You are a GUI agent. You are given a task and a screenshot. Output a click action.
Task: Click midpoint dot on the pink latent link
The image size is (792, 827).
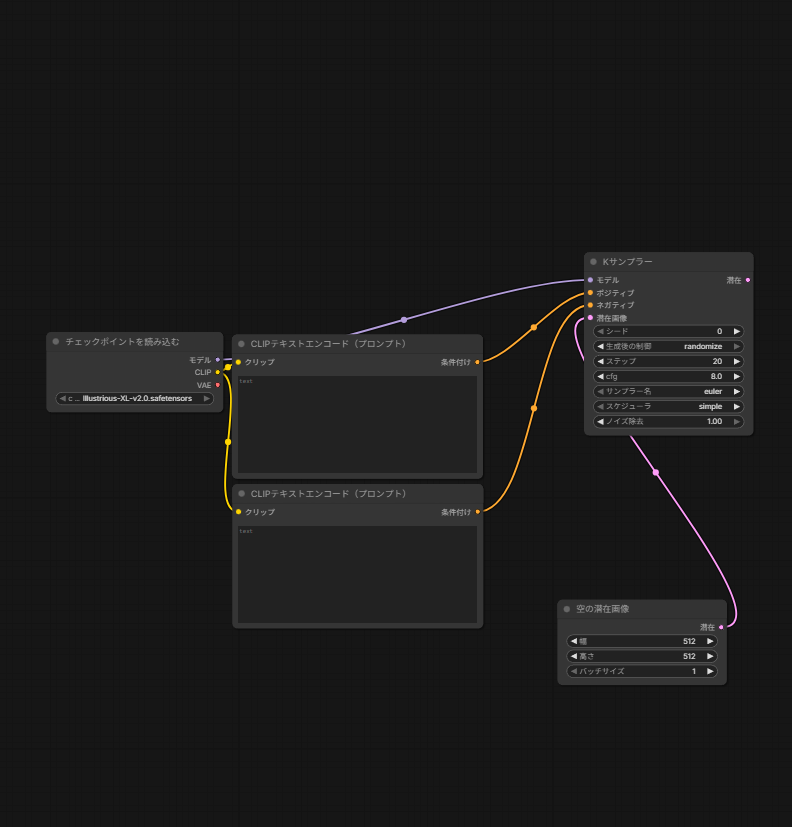point(655,473)
